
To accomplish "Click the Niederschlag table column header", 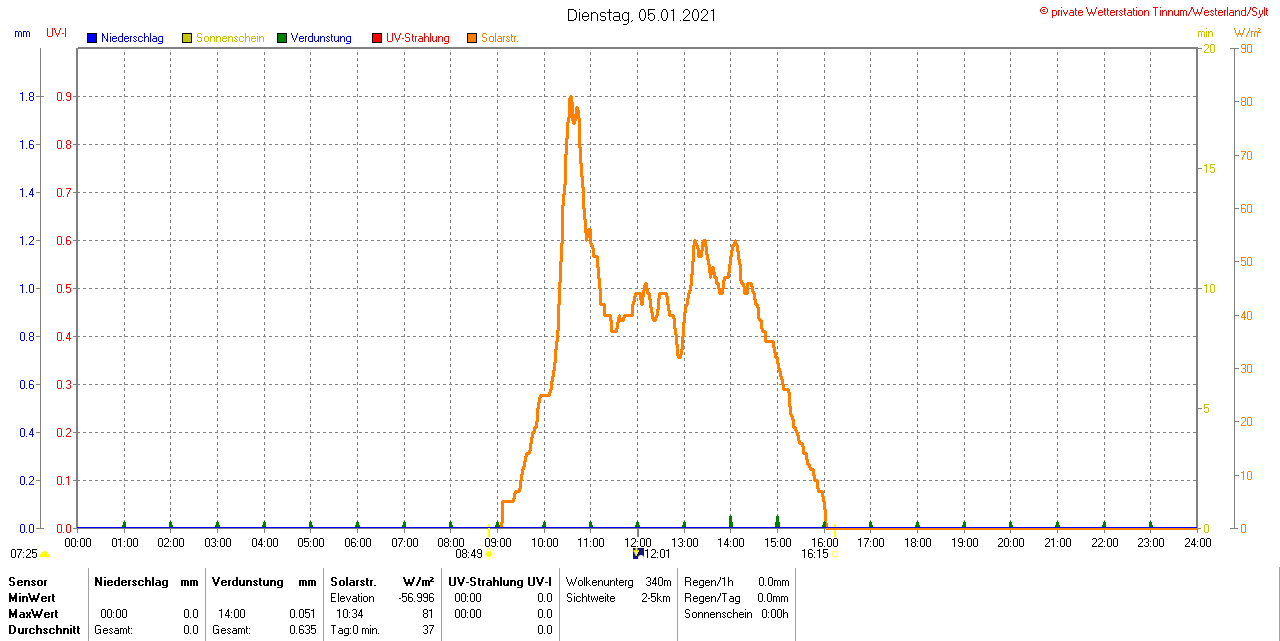I will point(131,581).
